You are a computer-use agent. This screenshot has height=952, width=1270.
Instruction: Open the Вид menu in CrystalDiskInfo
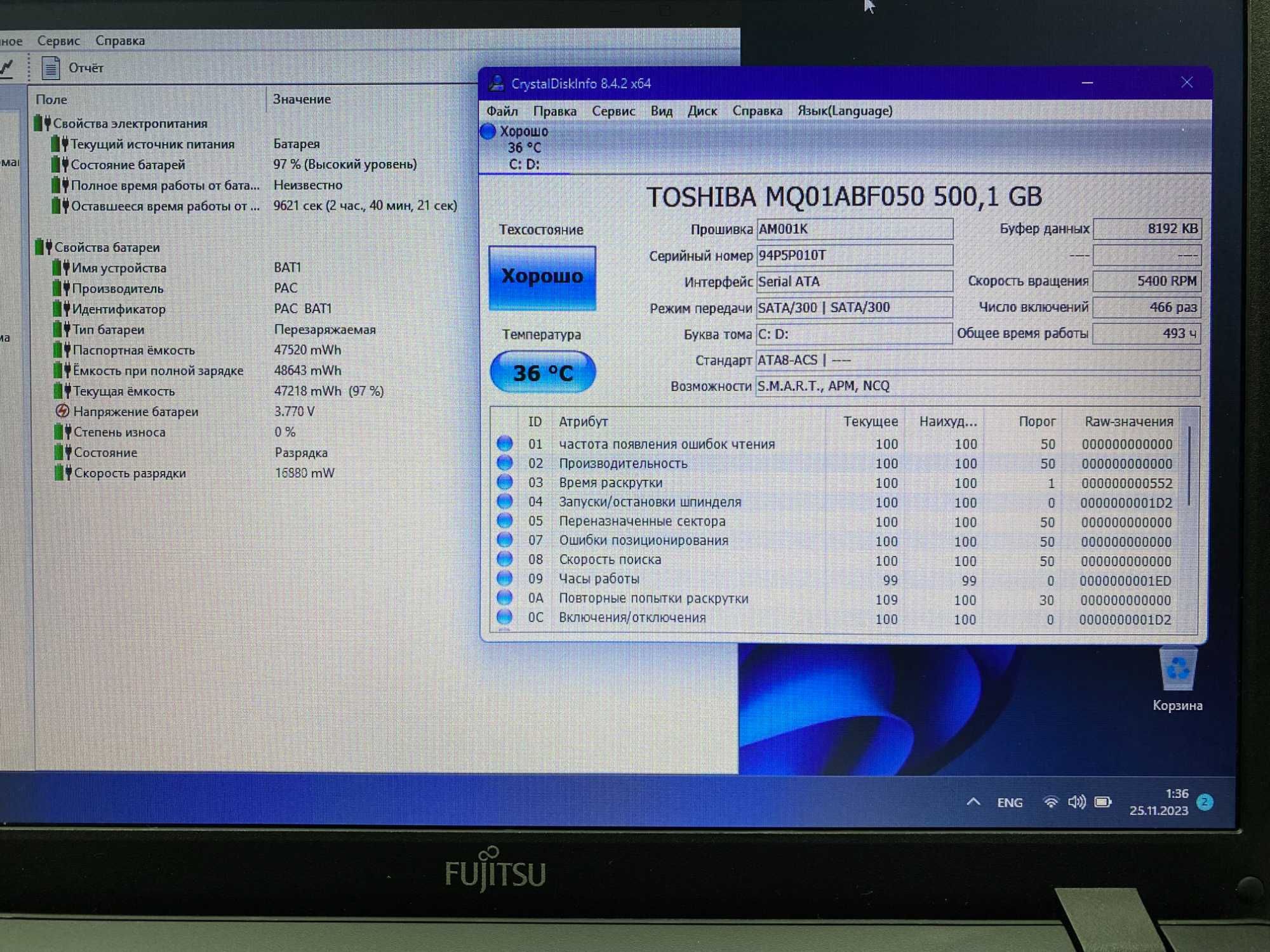pyautogui.click(x=661, y=111)
